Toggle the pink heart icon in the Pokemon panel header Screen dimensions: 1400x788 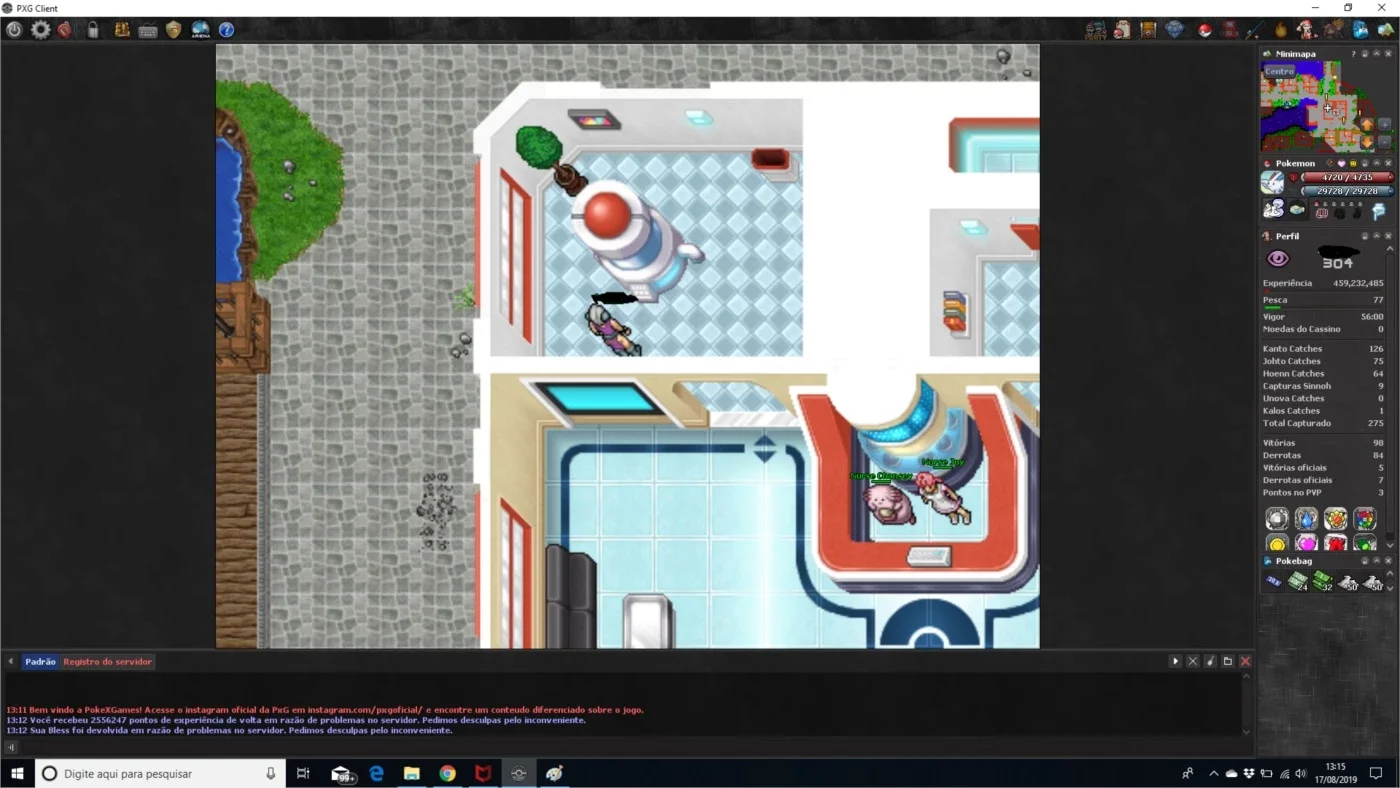[1341, 163]
